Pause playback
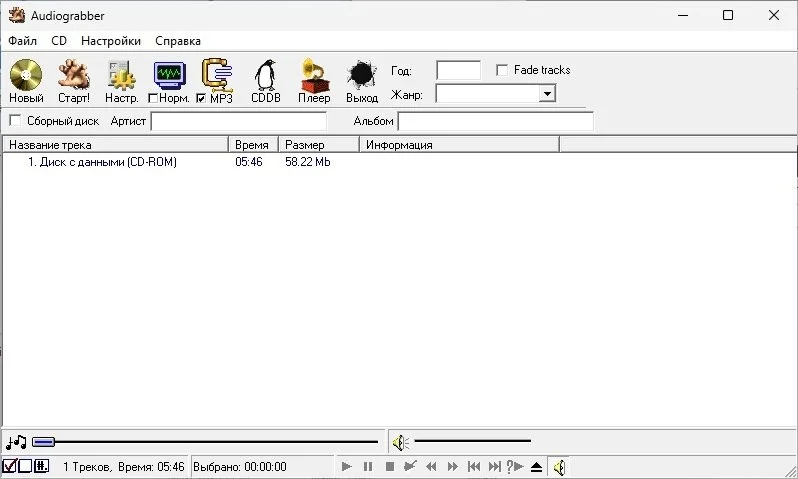Screen dimensions: 798x479 tap(368, 466)
